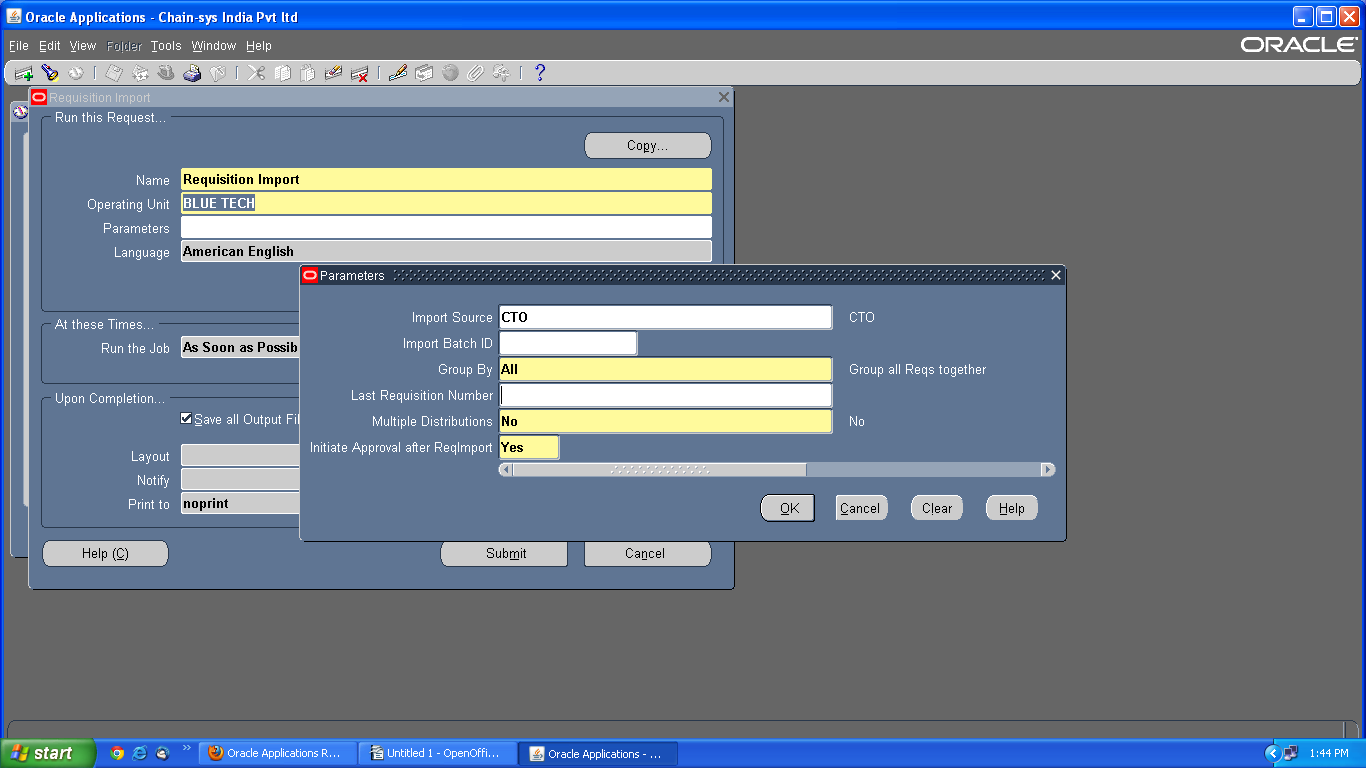Toggle the Save all Output Files checkbox

coord(186,419)
